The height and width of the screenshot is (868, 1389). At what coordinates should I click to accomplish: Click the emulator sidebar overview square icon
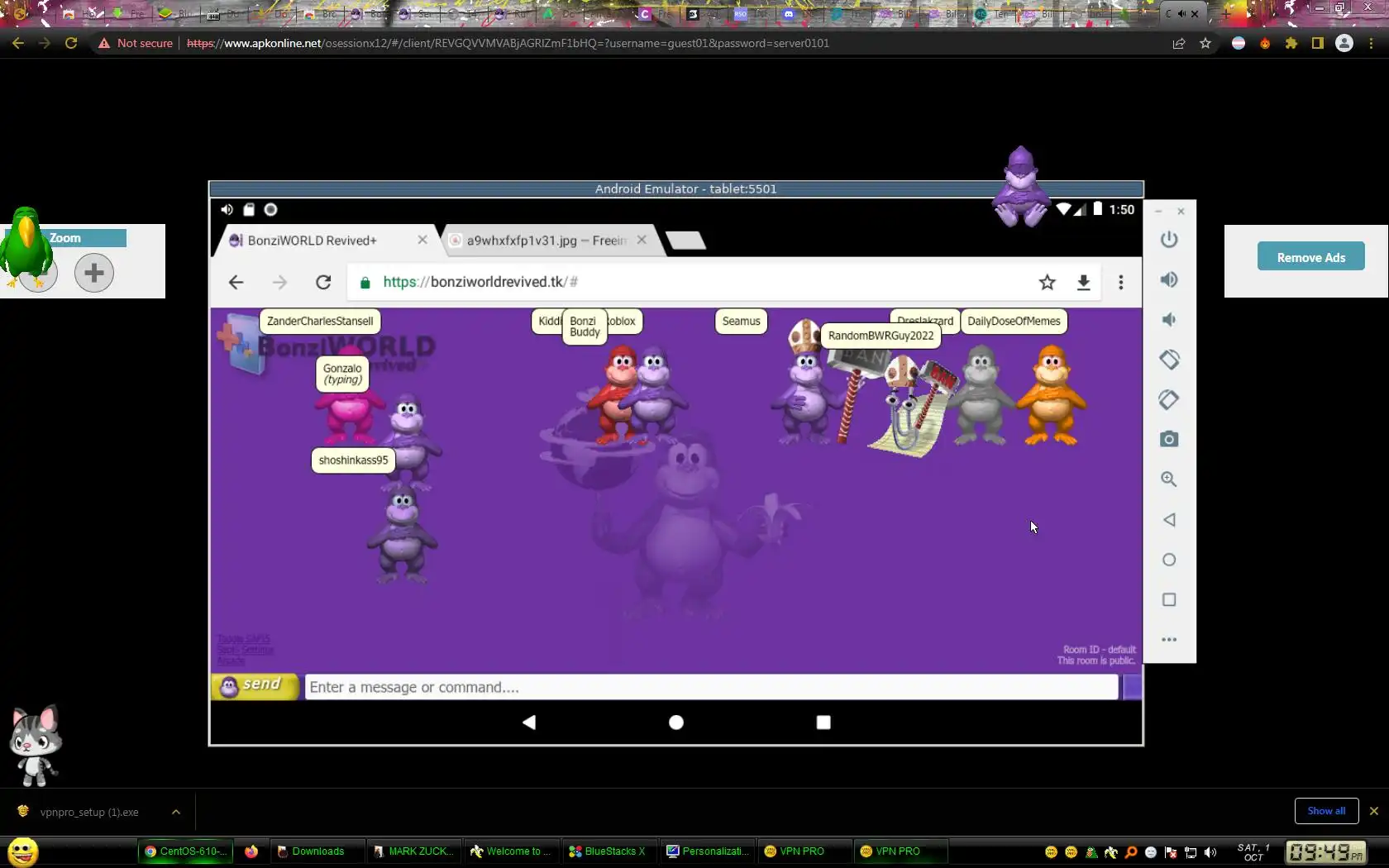tap(1168, 599)
